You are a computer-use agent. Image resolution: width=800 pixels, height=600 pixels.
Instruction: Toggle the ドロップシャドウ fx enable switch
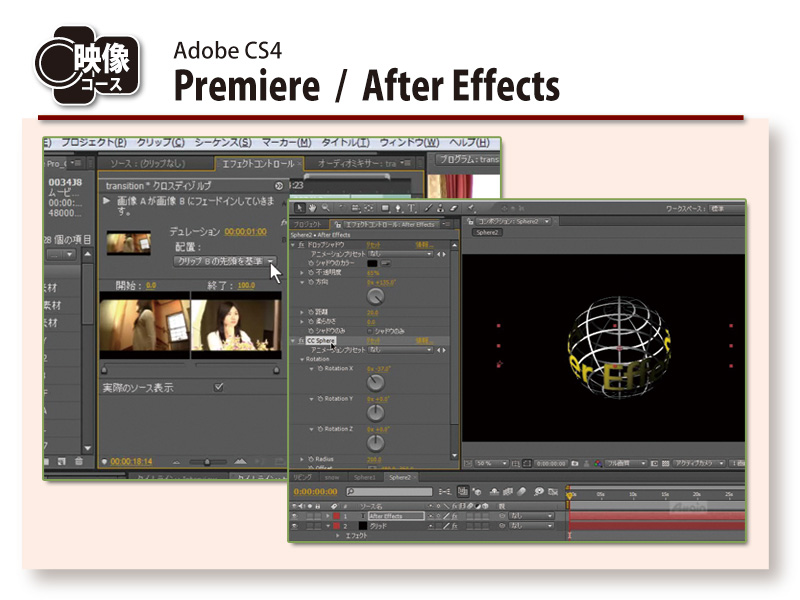pyautogui.click(x=301, y=245)
